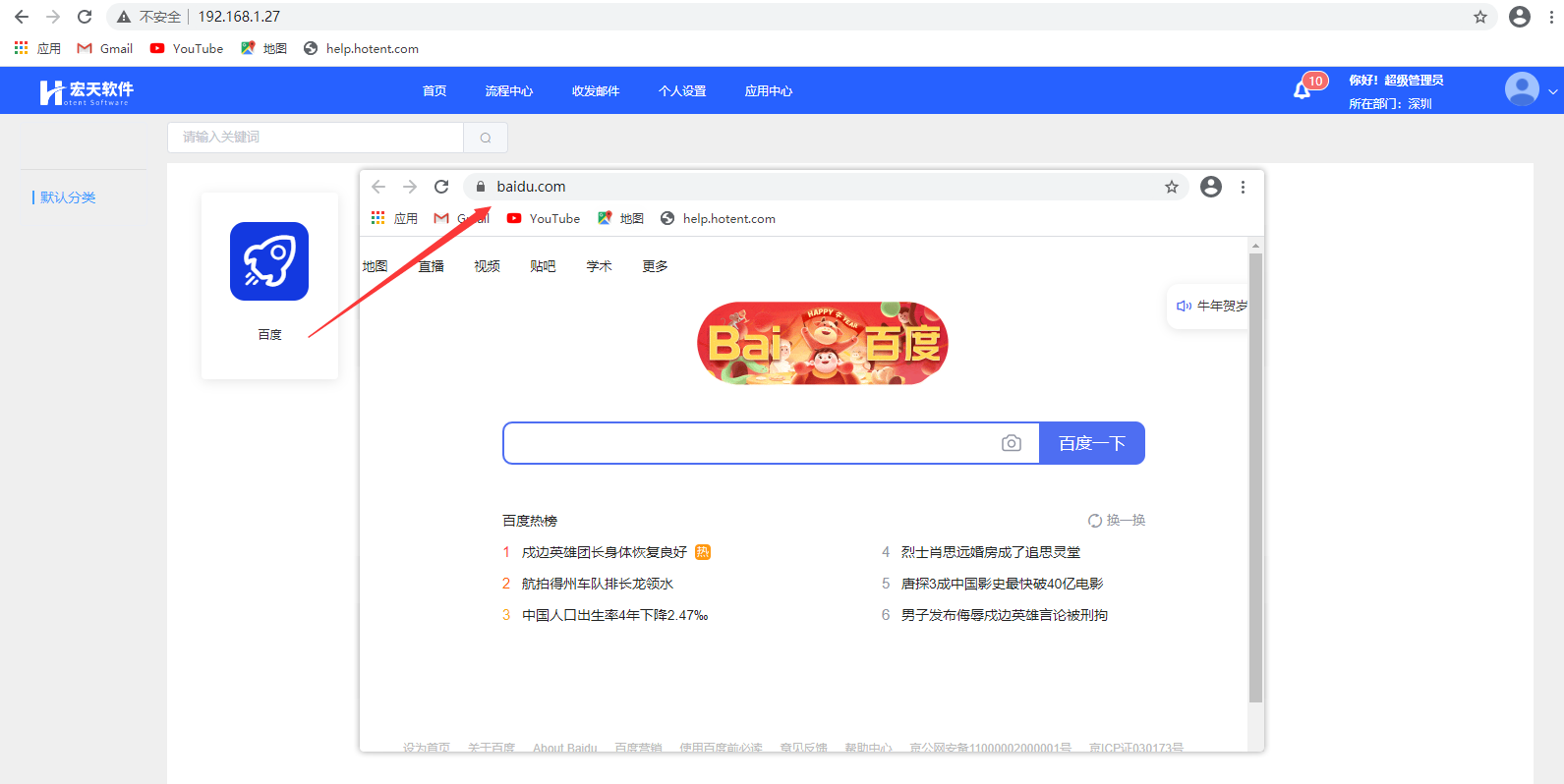Screen dimensions: 1564x784
Task: Switch to the 应用中心 menu
Action: click(769, 91)
